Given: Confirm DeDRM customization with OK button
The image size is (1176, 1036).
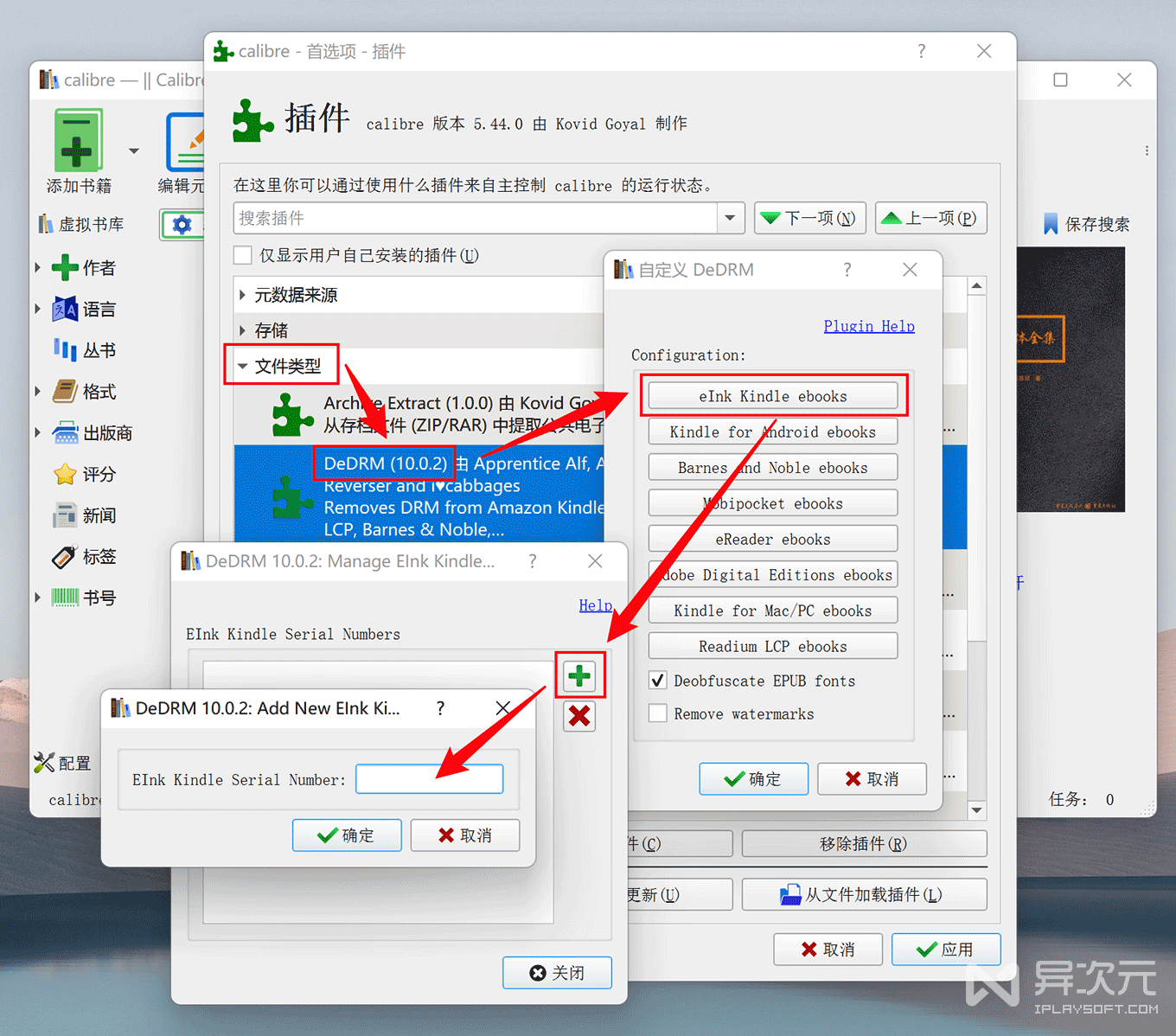Looking at the screenshot, I should pyautogui.click(x=753, y=779).
